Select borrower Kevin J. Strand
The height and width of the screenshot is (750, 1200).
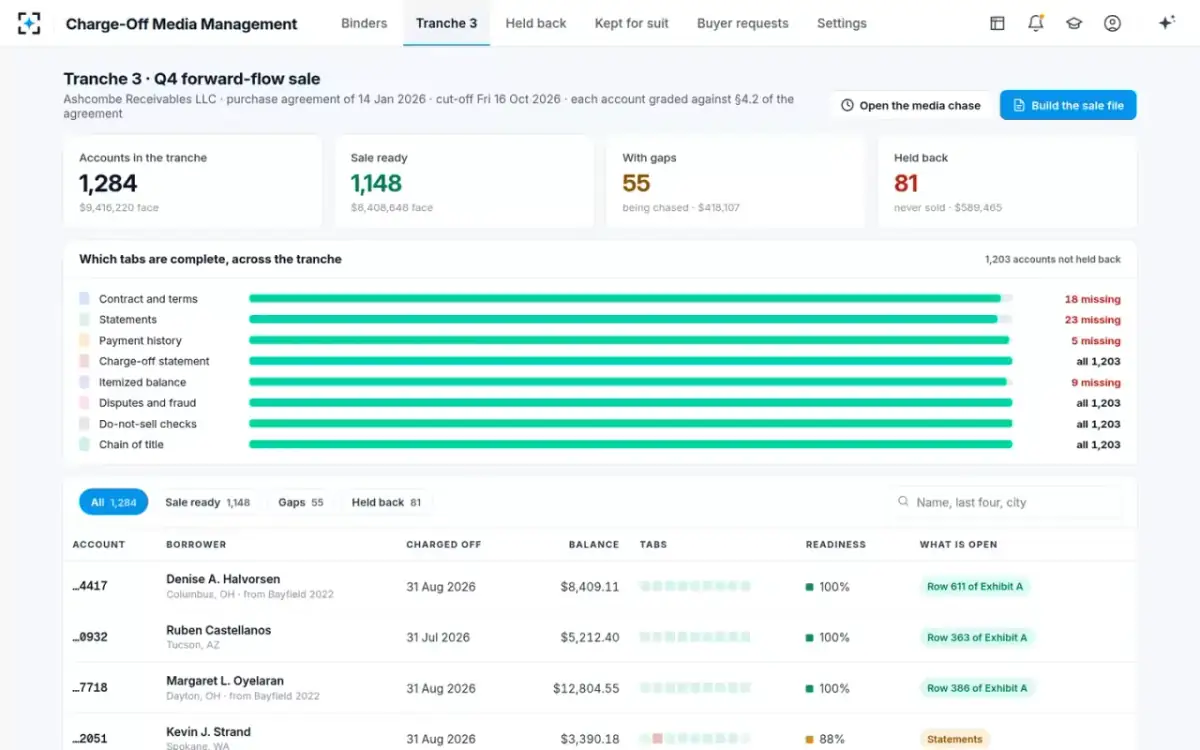coord(208,732)
